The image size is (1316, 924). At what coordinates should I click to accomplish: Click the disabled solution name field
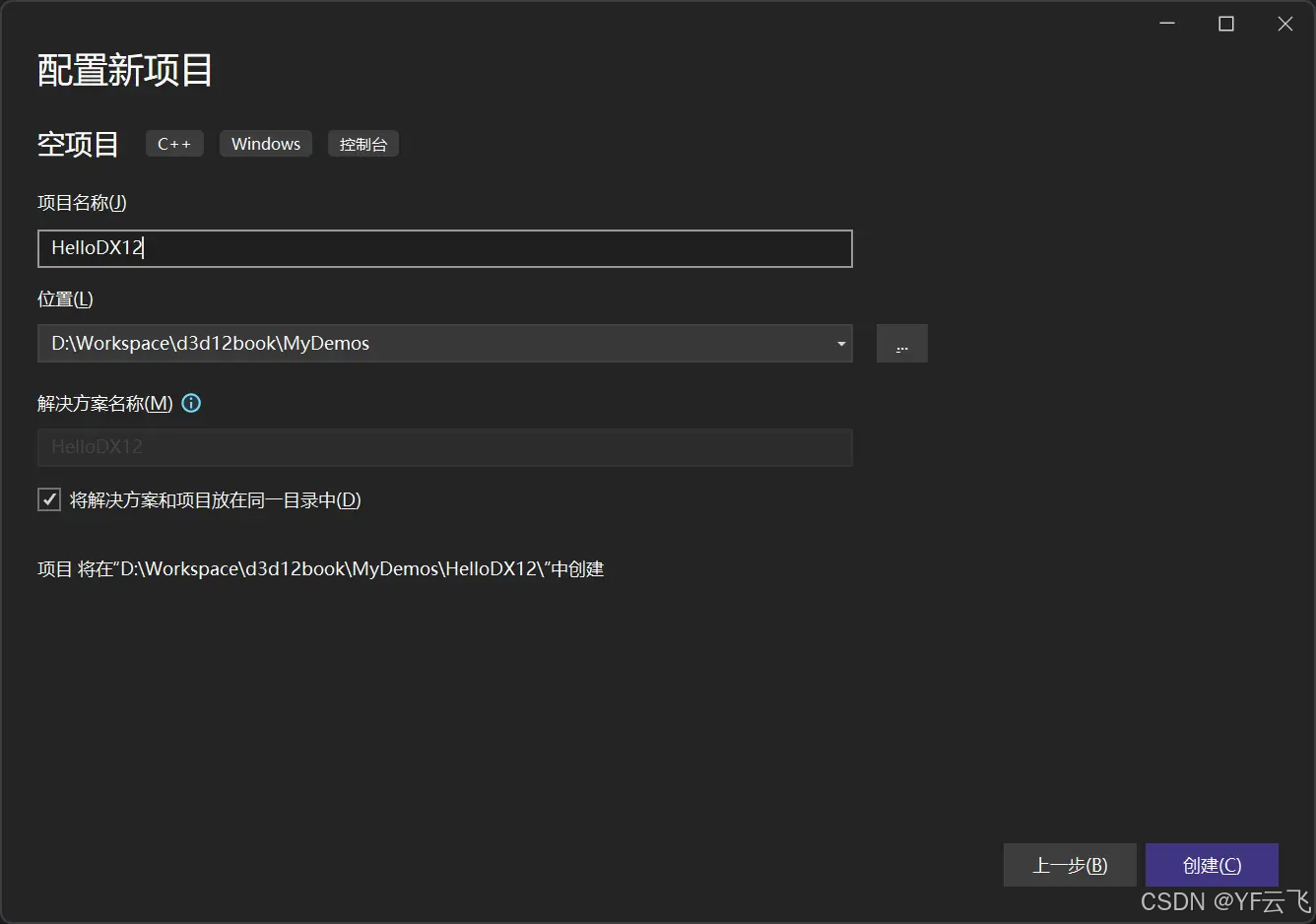tap(444, 447)
